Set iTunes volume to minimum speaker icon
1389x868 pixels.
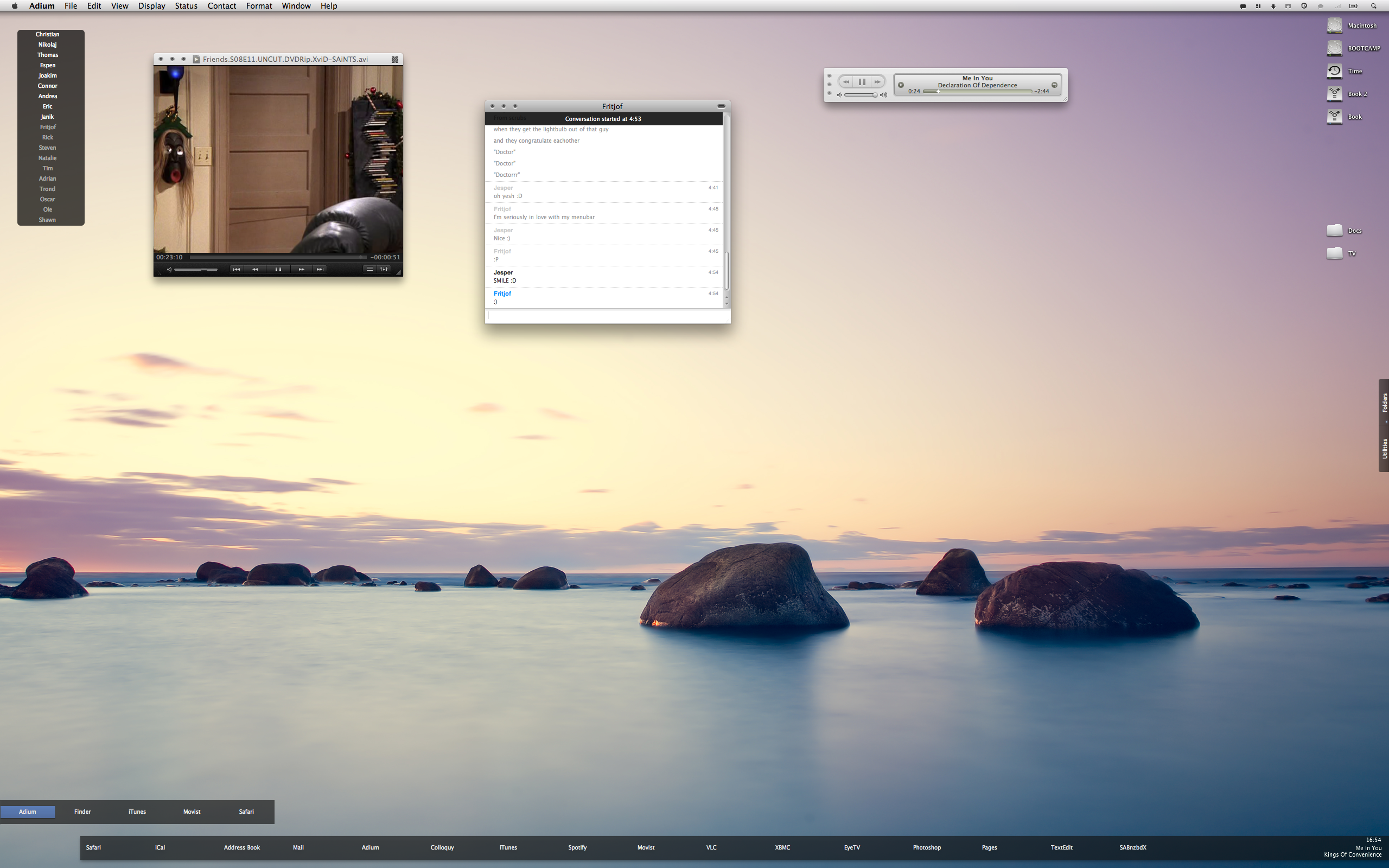(x=839, y=95)
